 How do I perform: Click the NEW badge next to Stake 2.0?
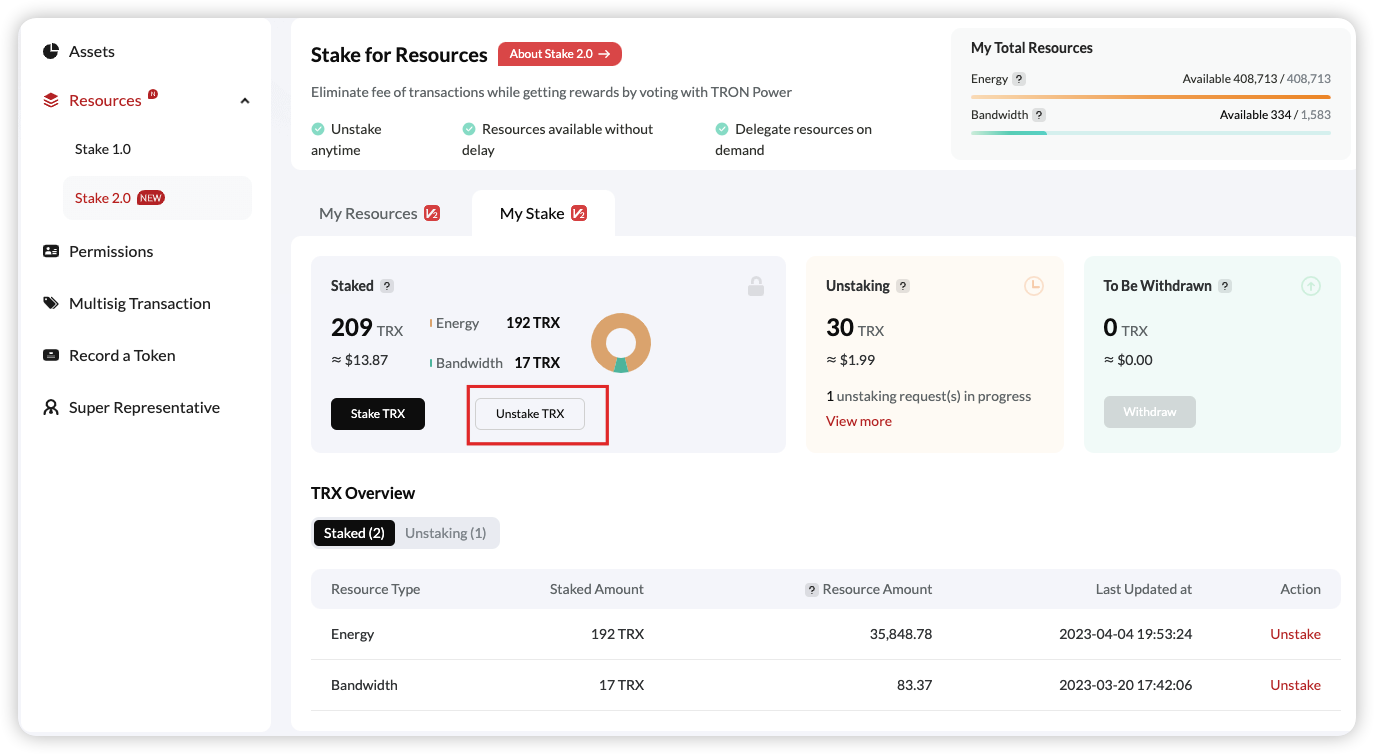tap(151, 198)
